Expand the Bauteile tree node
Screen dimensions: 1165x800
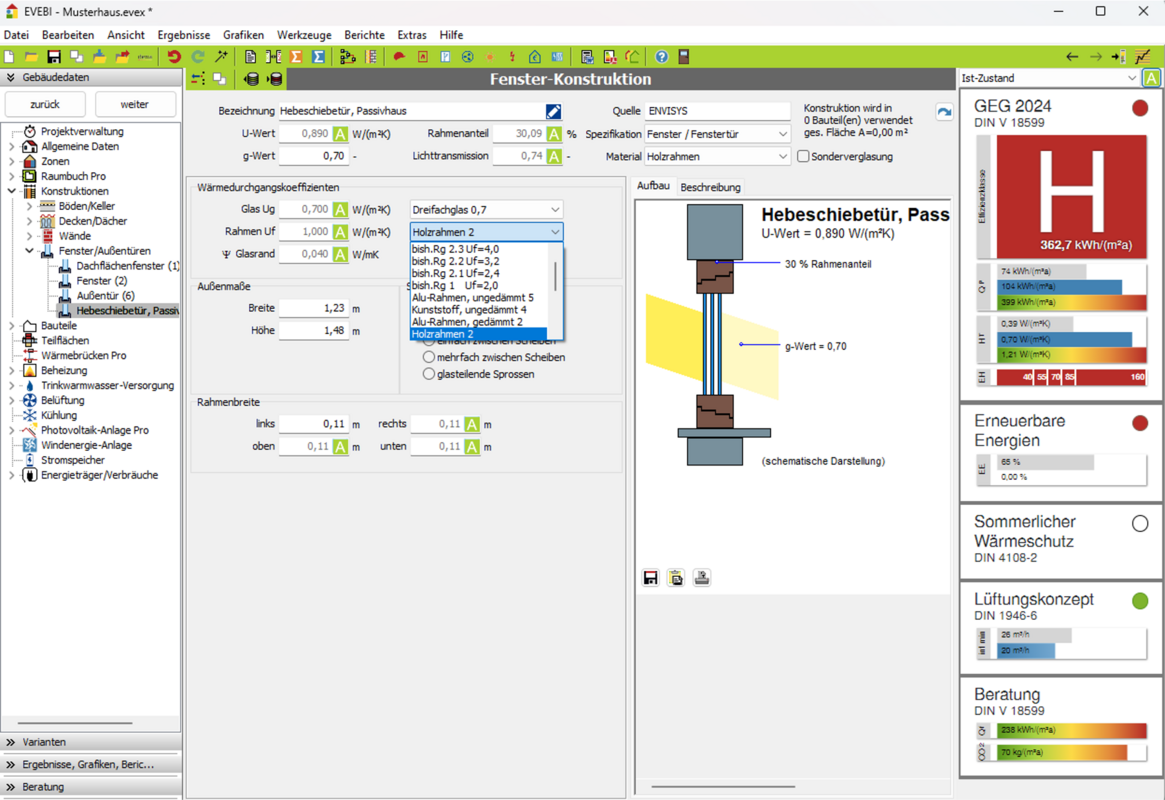(12, 326)
